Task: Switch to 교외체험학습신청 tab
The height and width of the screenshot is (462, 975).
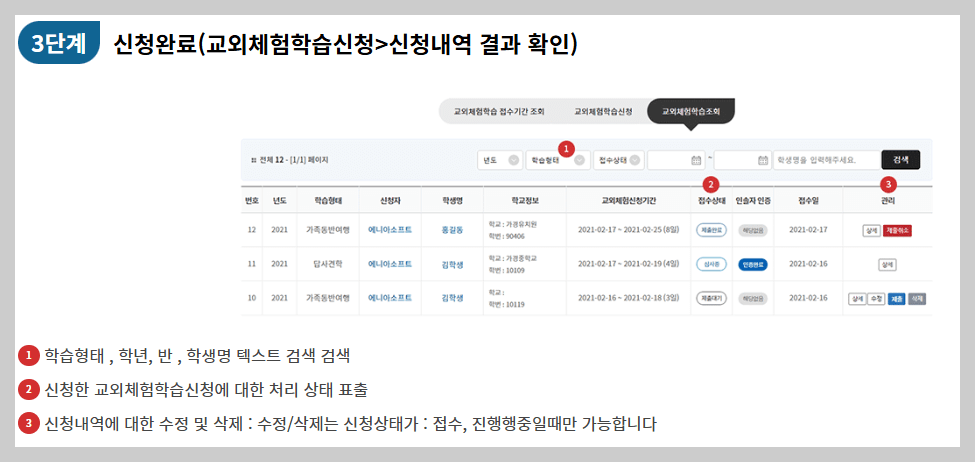Action: click(x=603, y=112)
